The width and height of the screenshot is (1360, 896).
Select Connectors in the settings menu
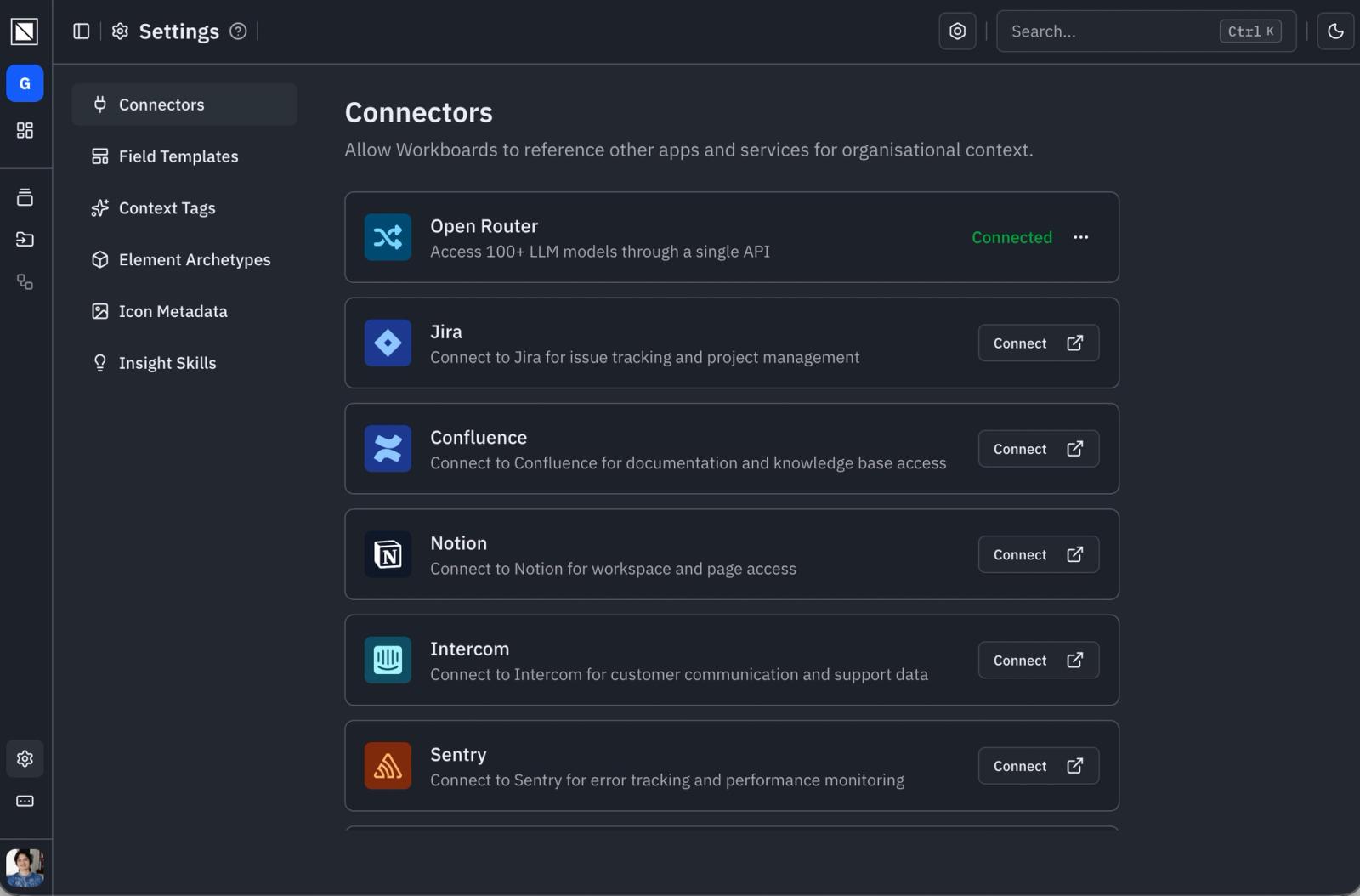click(184, 105)
